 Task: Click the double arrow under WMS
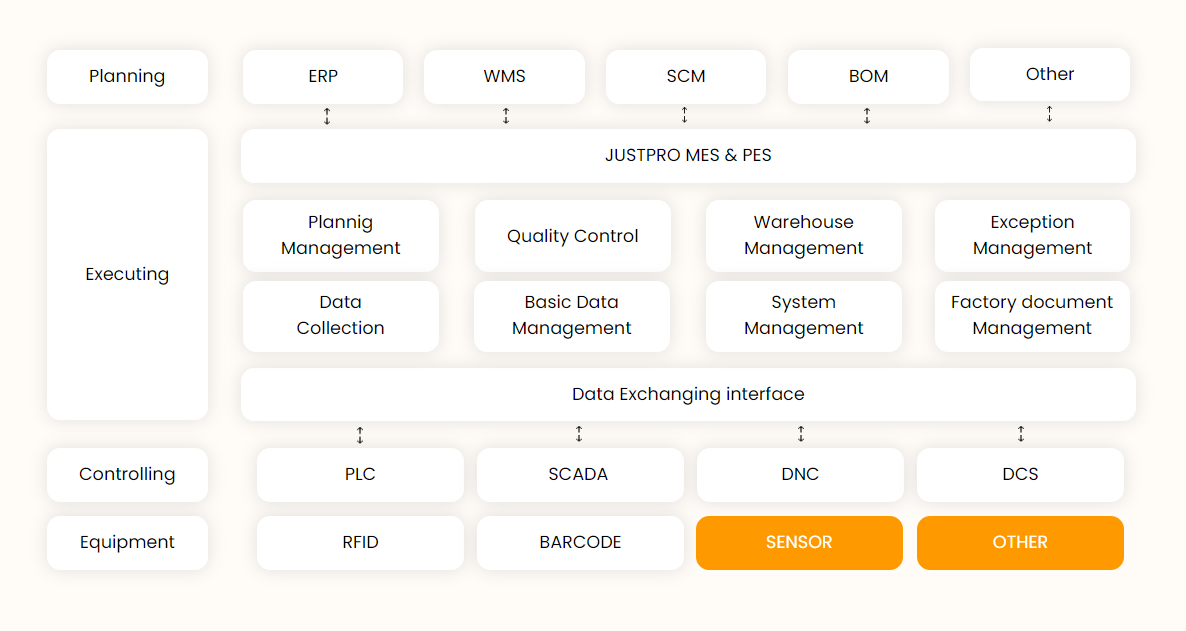click(506, 116)
